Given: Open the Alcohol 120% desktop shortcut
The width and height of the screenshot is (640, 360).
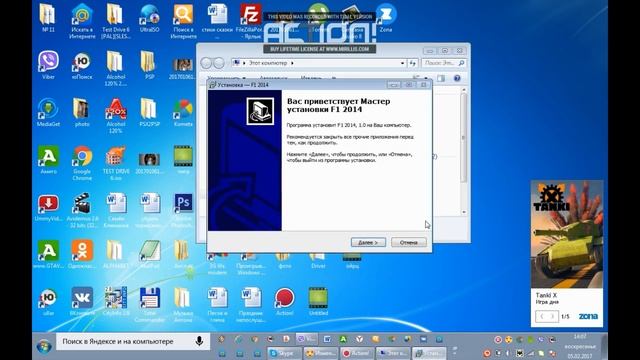Looking at the screenshot, I should point(116,116).
